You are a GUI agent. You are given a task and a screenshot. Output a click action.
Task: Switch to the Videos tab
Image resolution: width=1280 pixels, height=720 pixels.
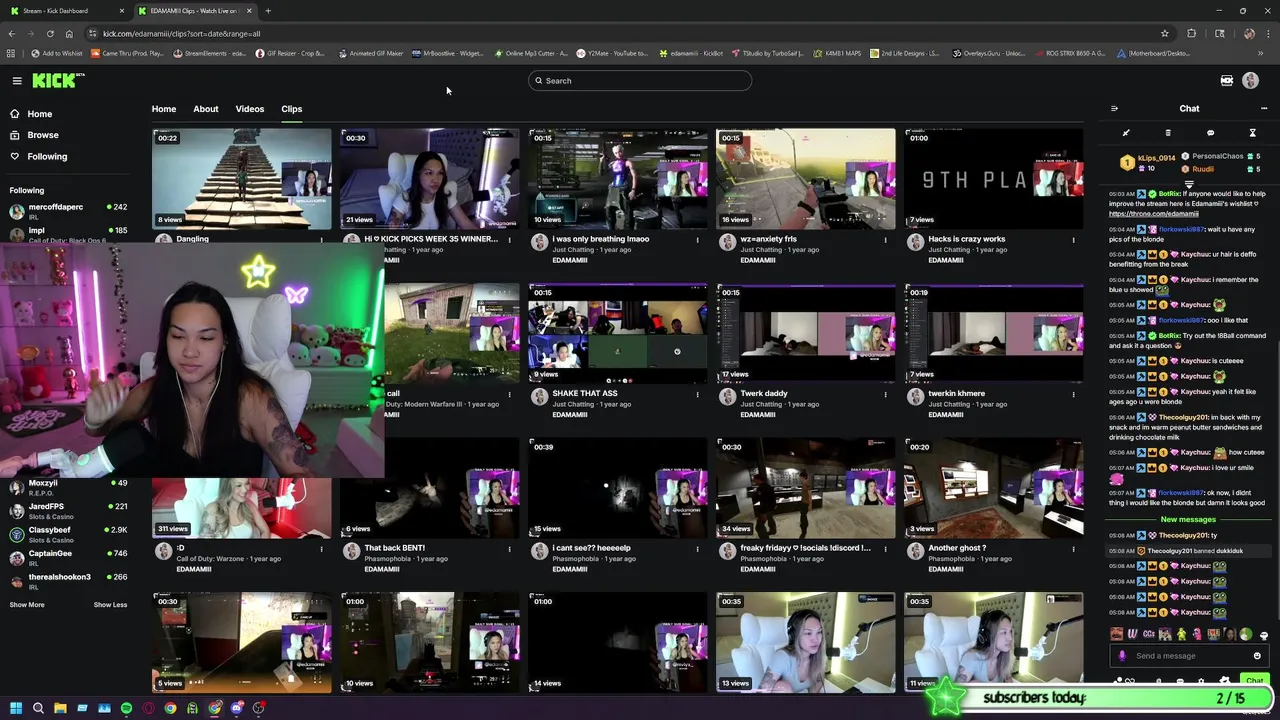250,109
